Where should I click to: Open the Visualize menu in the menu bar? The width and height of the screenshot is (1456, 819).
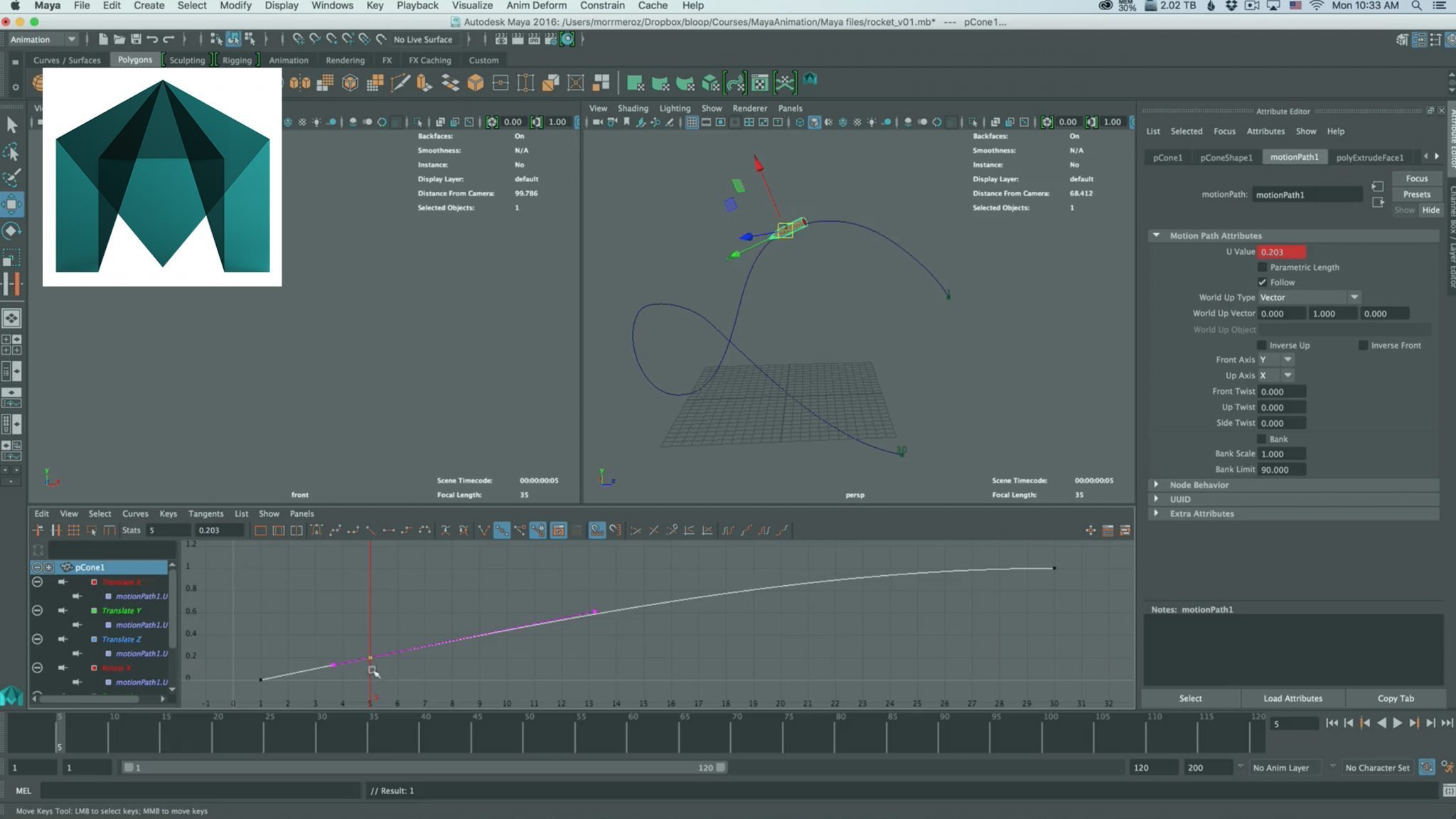tap(472, 6)
